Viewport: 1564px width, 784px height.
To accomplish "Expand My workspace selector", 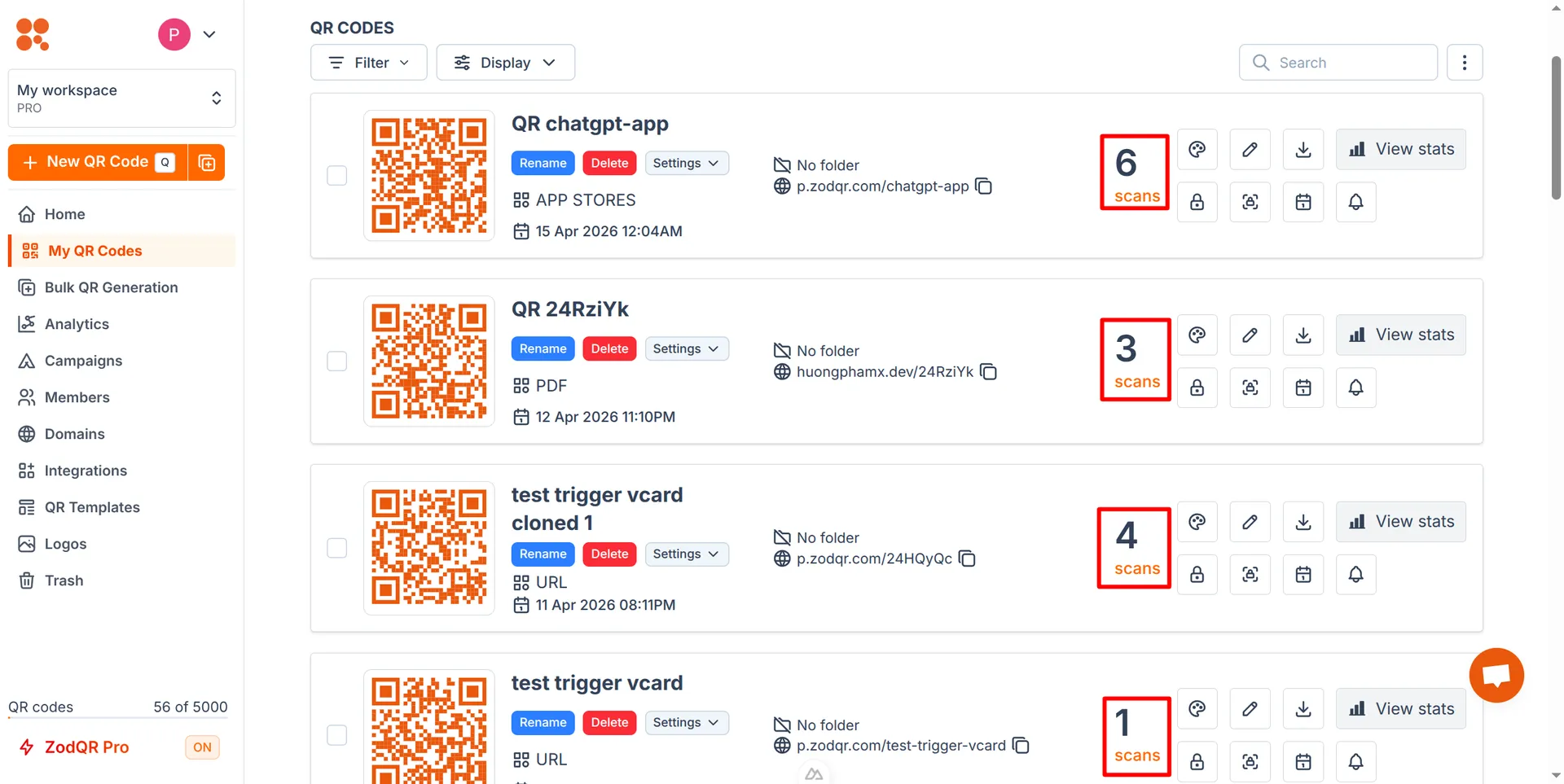I will click(121, 99).
